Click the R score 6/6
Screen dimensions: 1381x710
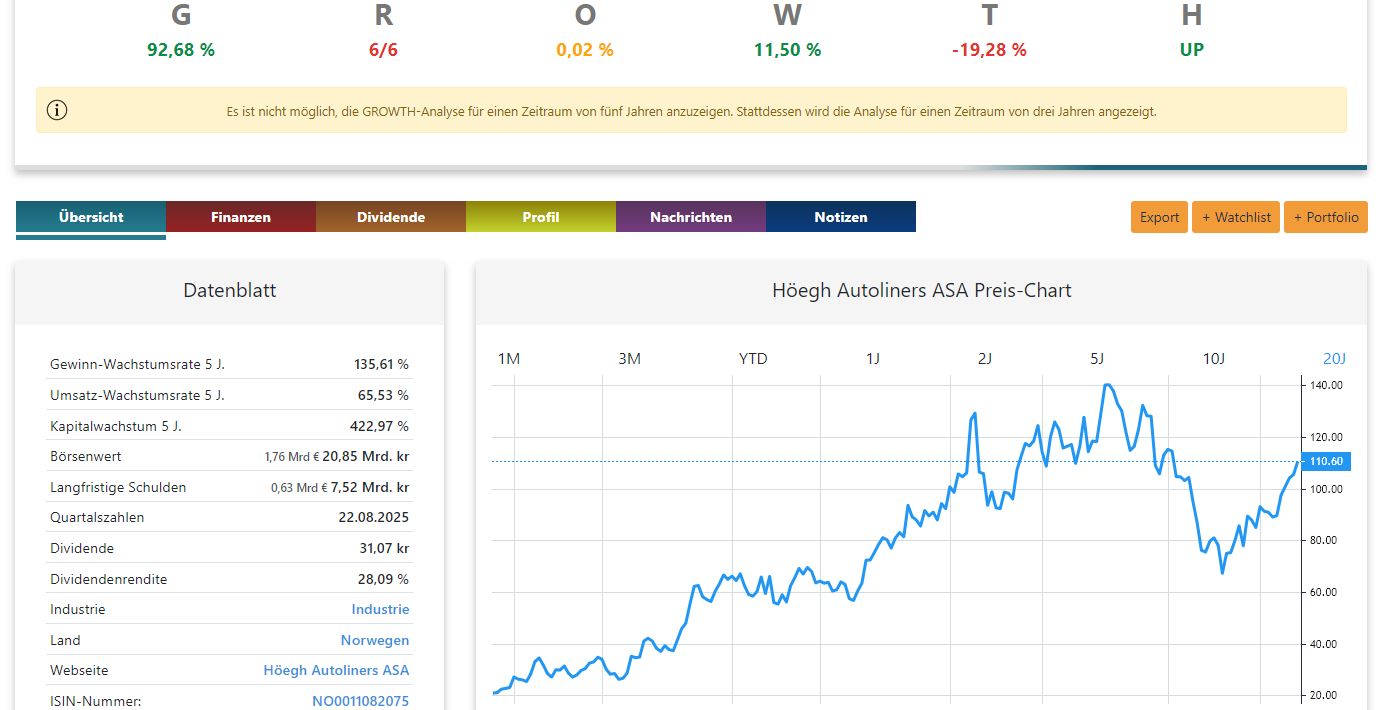pos(383,49)
